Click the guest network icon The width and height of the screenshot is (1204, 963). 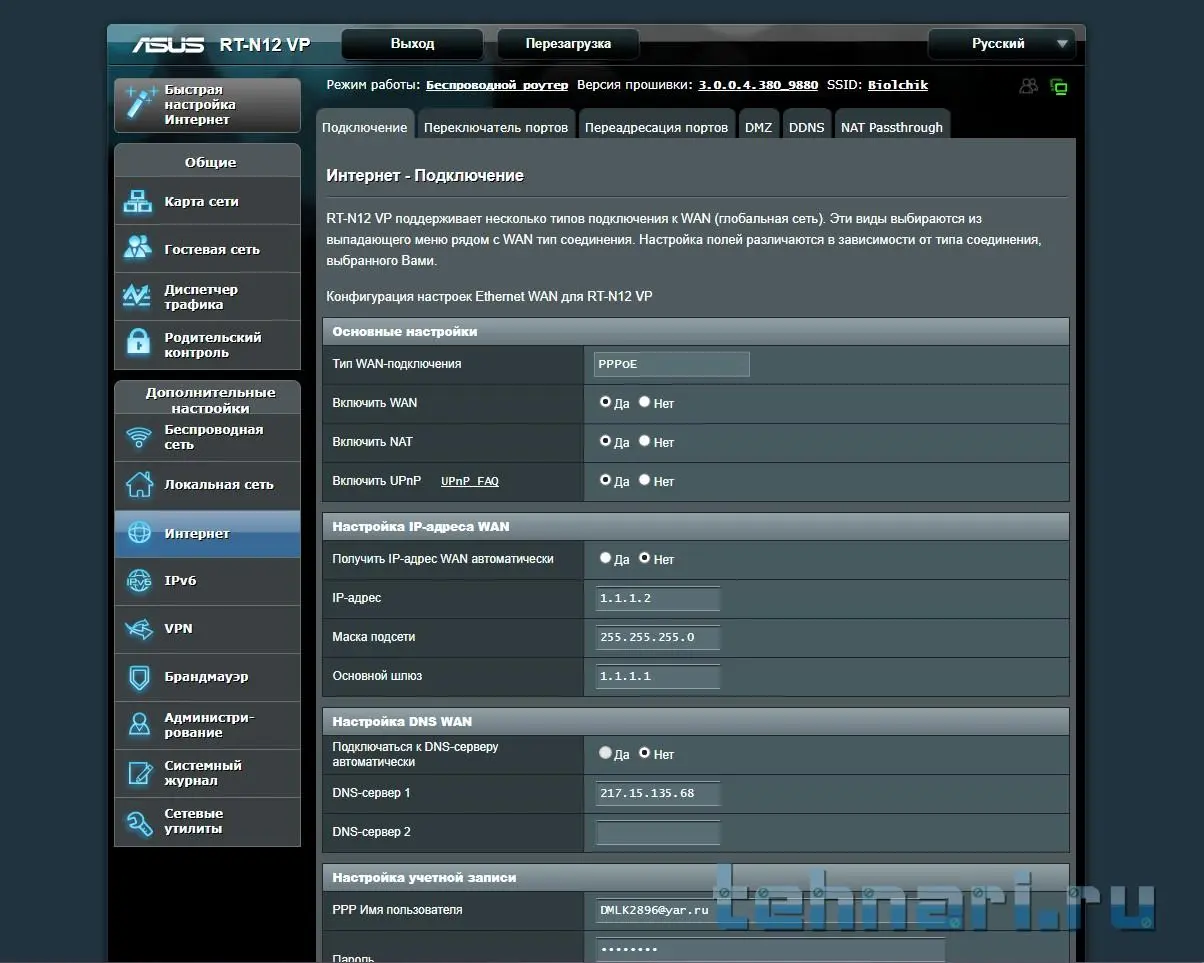coord(137,249)
